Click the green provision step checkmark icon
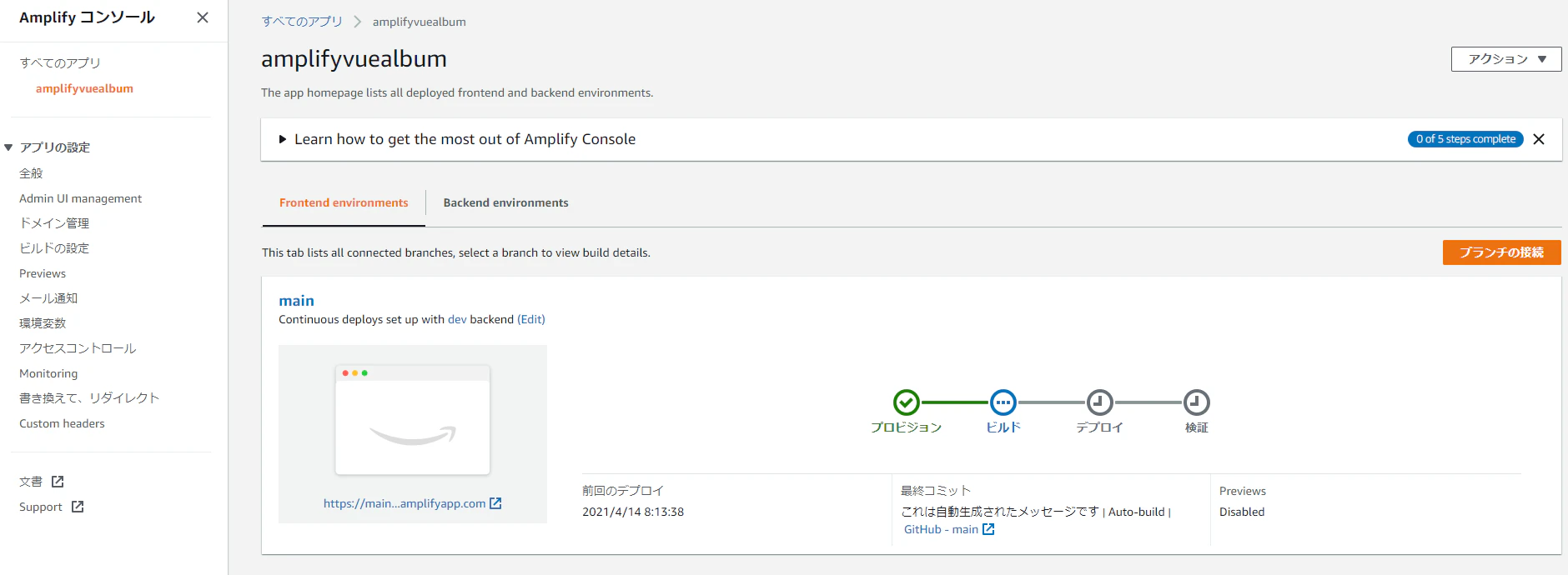The image size is (1568, 575). tap(906, 402)
